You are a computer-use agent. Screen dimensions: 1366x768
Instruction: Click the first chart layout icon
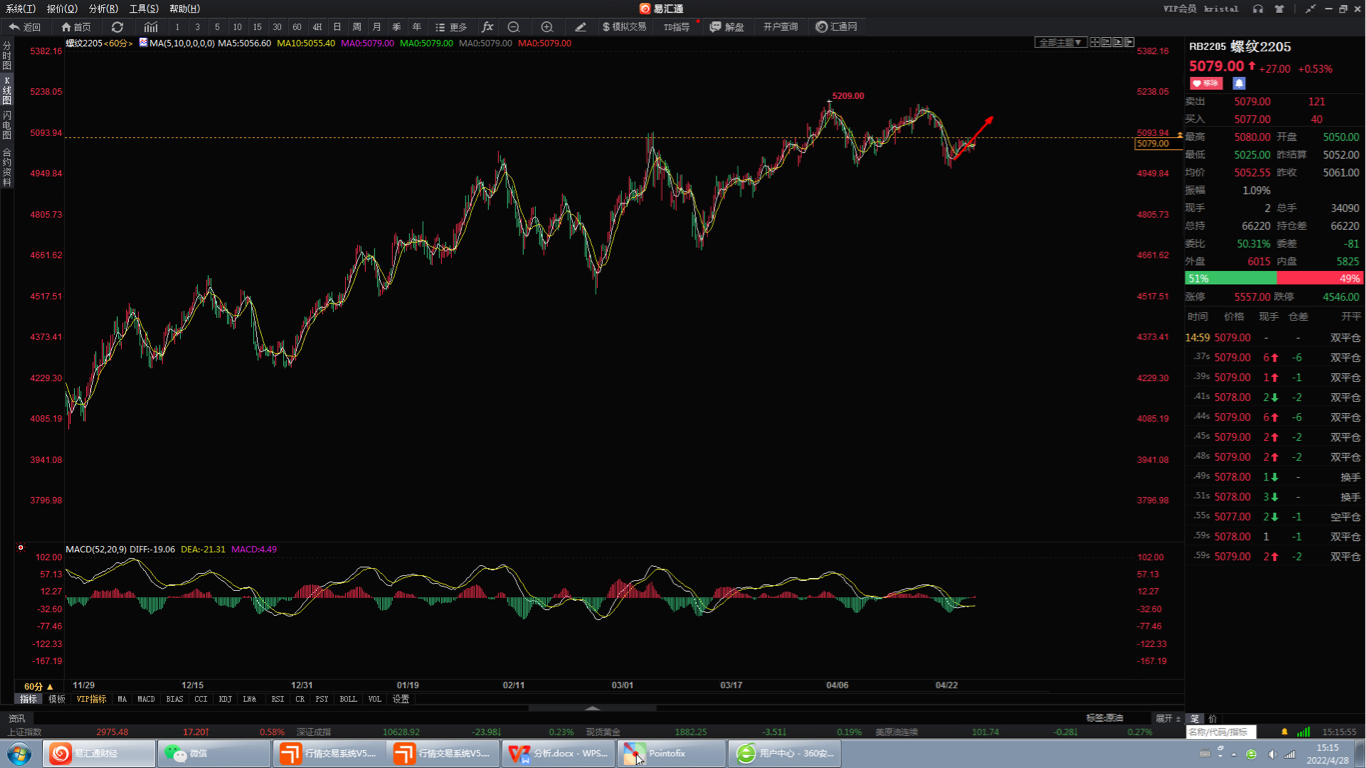point(1095,43)
